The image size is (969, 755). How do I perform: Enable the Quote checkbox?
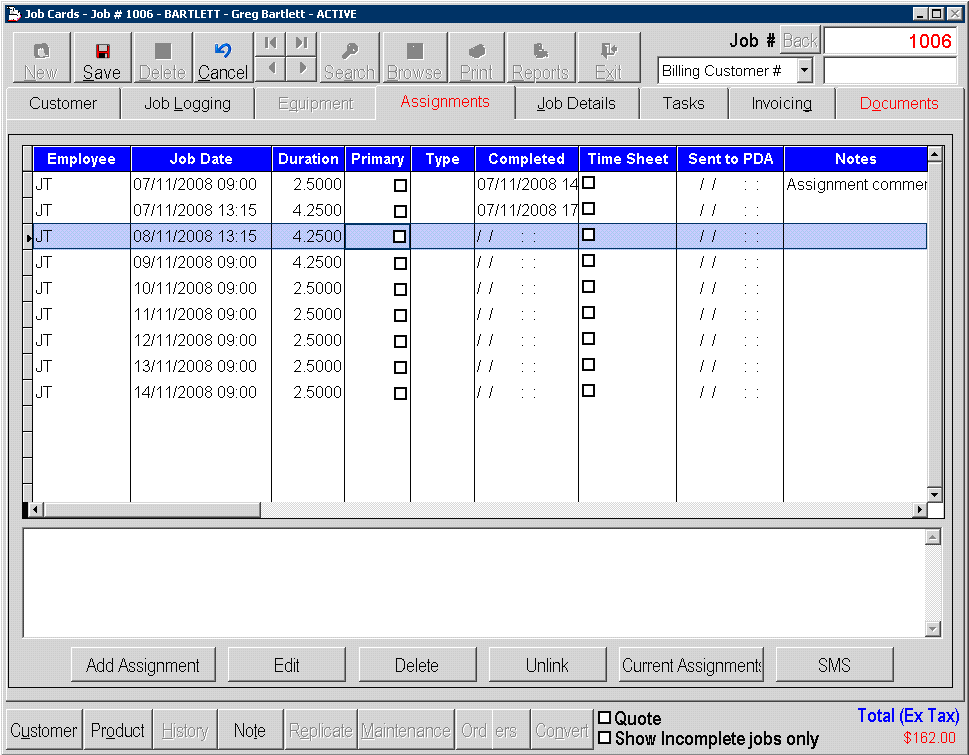point(604,718)
